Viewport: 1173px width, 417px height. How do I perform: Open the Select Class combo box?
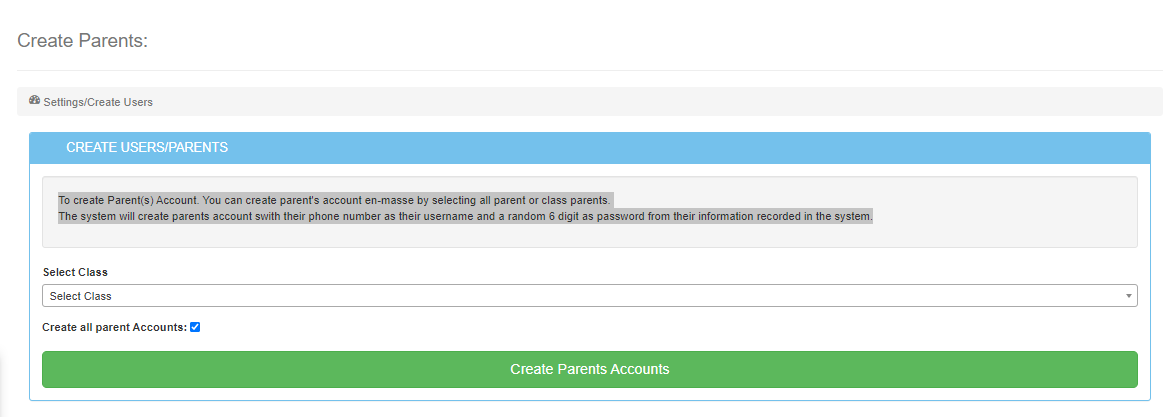[589, 296]
